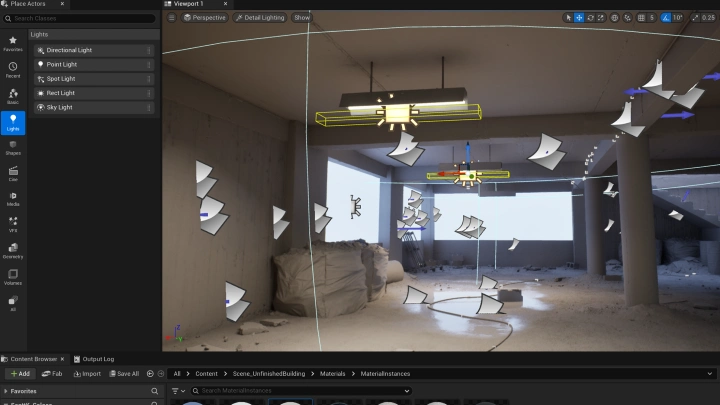The width and height of the screenshot is (720, 405).
Task: Click Save All in Content Browser
Action: (x=124, y=374)
